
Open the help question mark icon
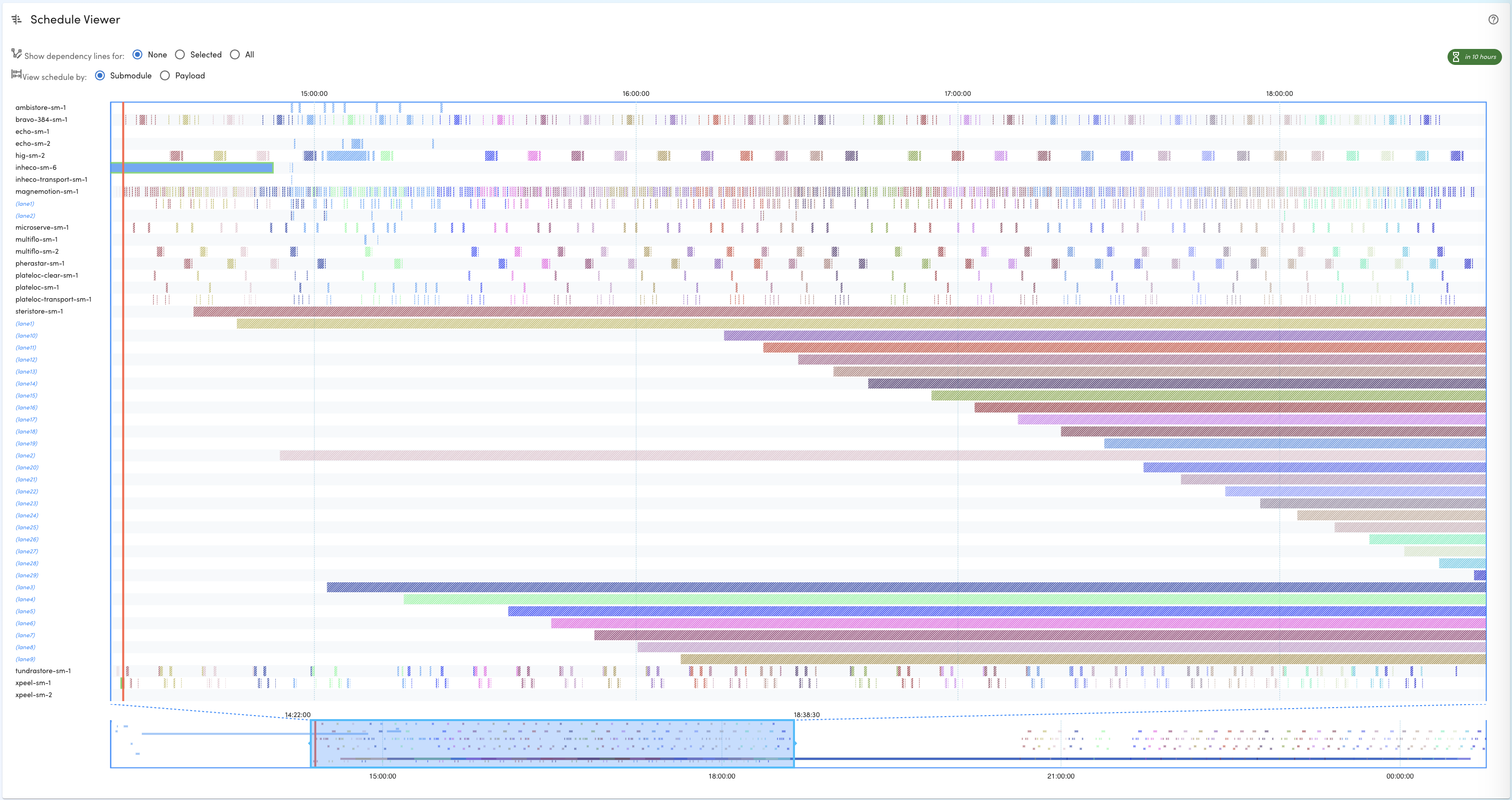[1493, 19]
